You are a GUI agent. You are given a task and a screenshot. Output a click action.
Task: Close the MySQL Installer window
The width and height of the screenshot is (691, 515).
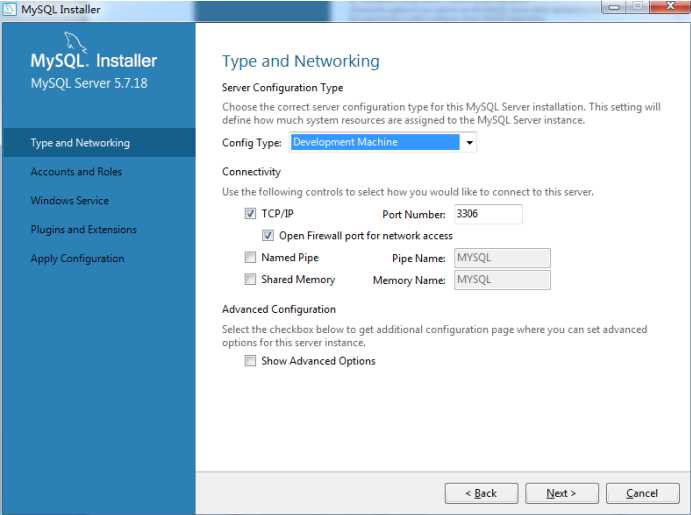pos(670,6)
